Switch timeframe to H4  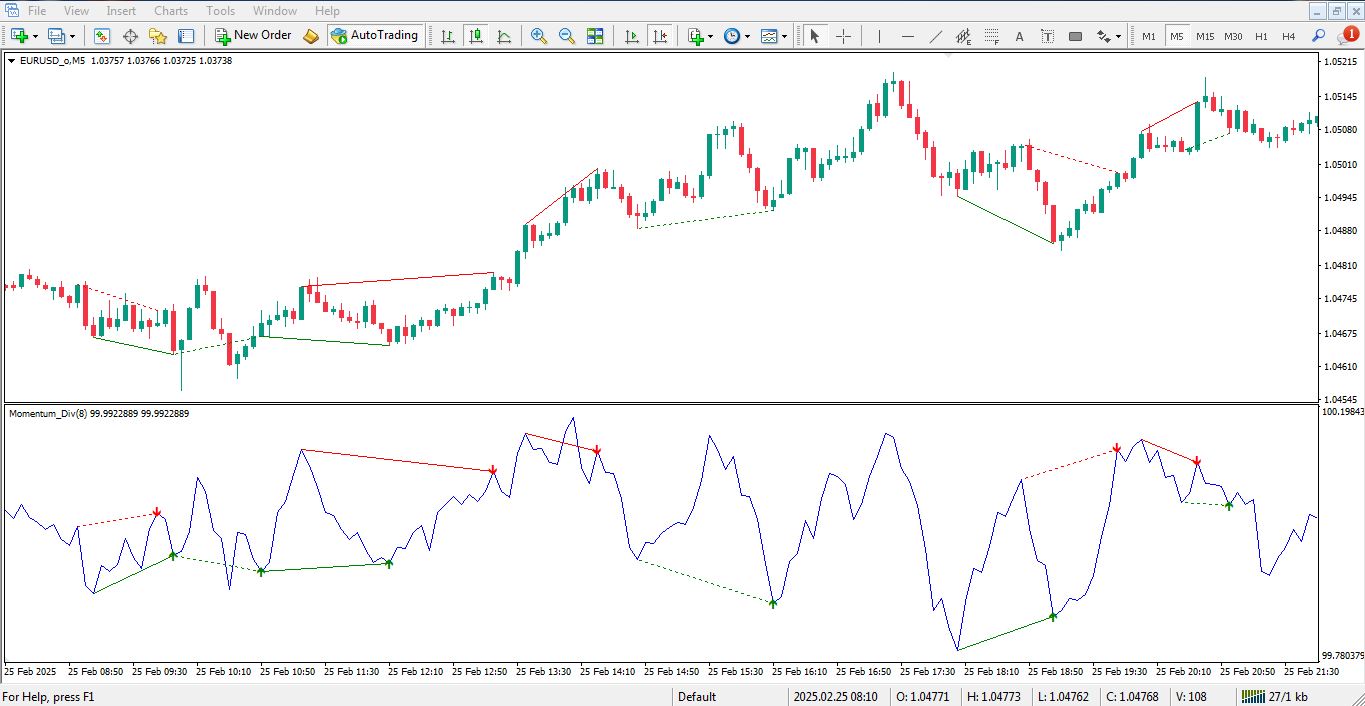point(1289,36)
